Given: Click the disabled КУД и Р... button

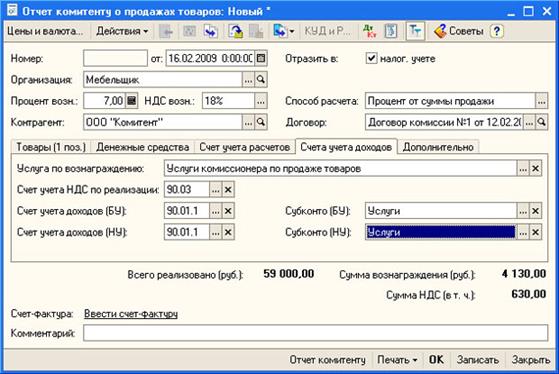Looking at the screenshot, I should [327, 31].
